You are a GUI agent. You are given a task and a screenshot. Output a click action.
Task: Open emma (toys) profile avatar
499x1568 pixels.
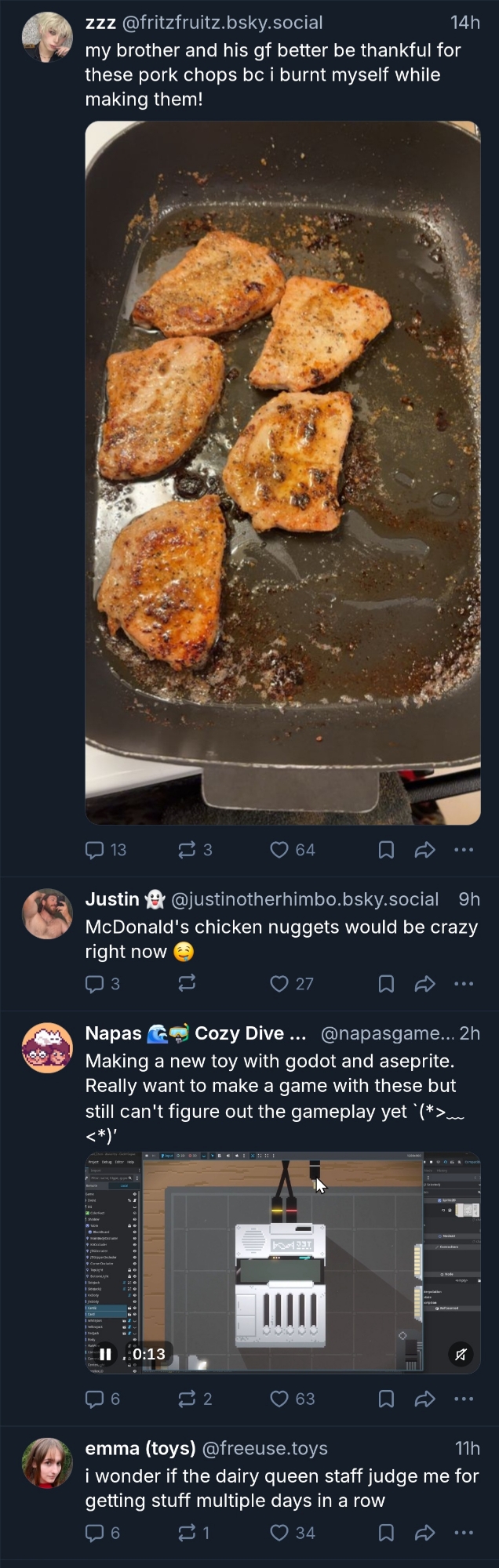pyautogui.click(x=47, y=1463)
